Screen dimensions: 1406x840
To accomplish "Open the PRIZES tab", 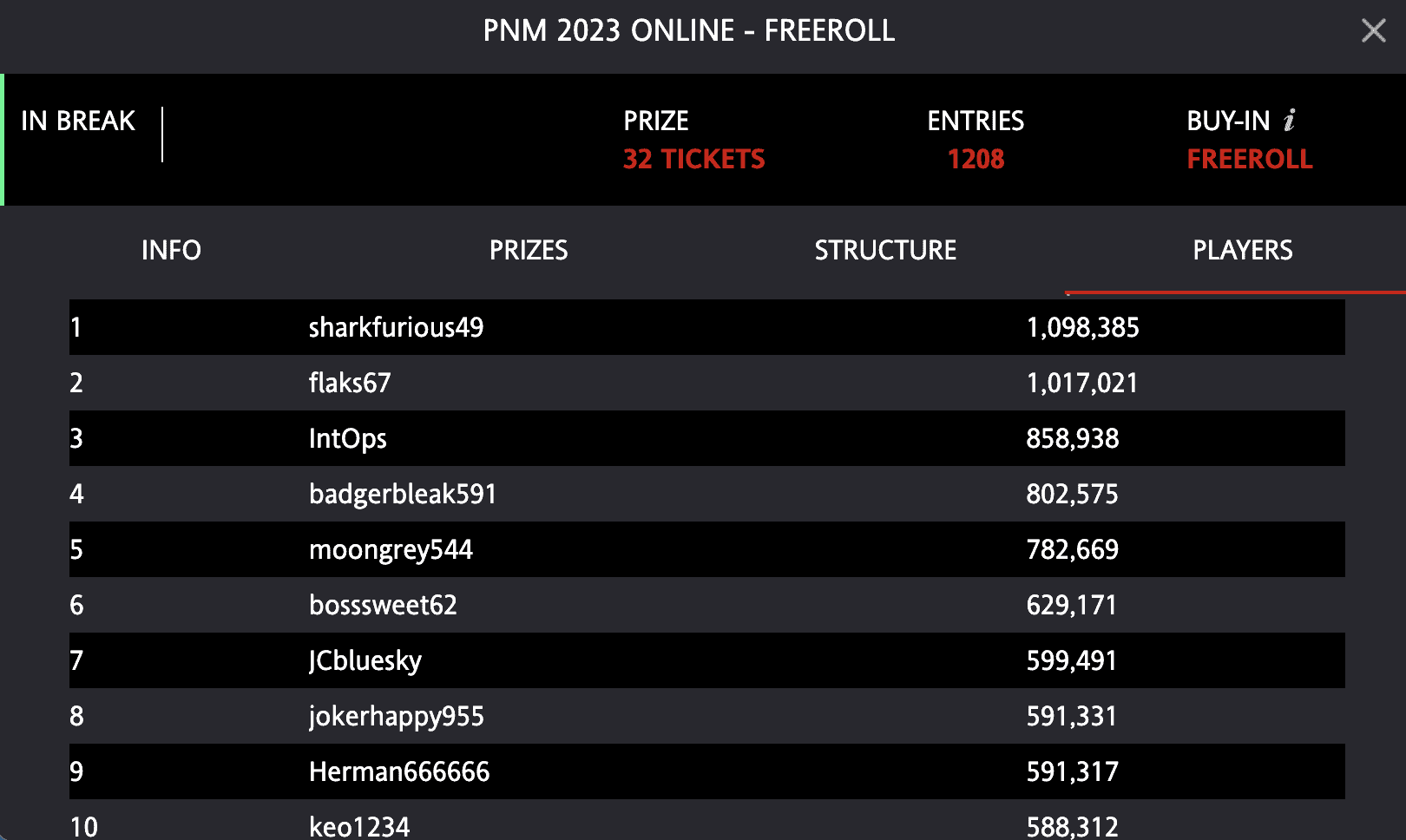I will 529,250.
